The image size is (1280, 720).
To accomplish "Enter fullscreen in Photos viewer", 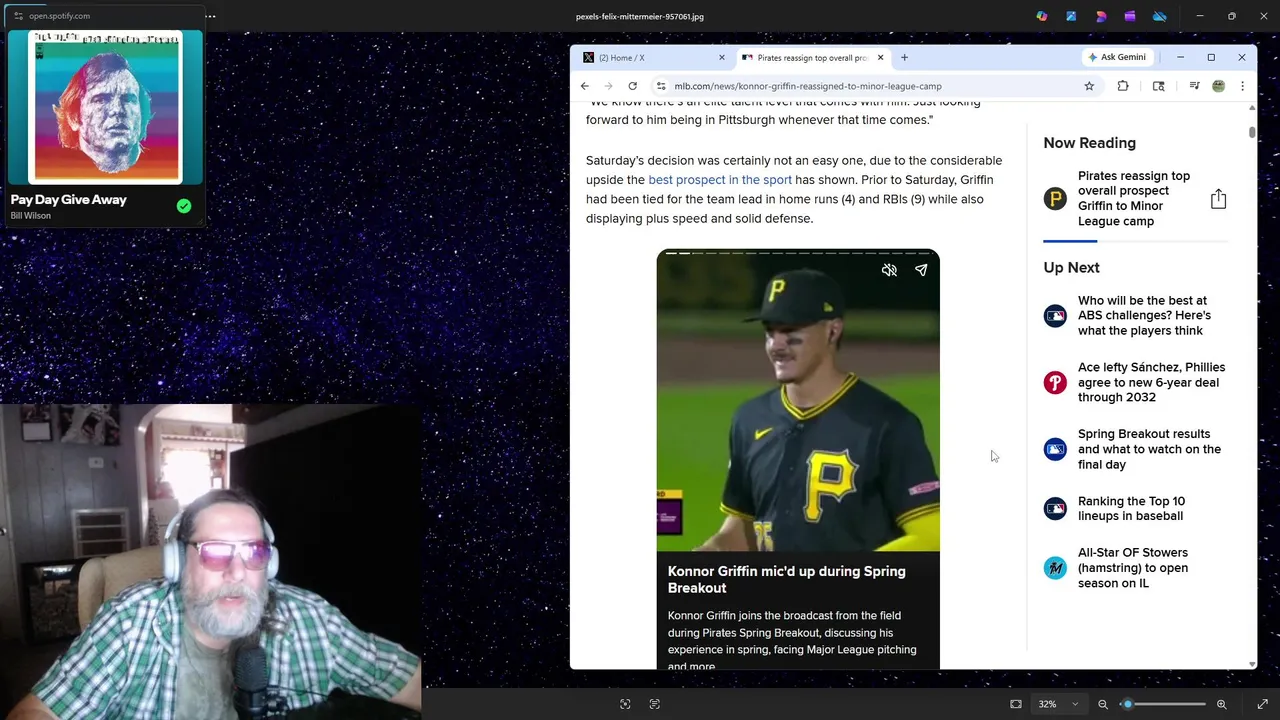I will point(1262,704).
